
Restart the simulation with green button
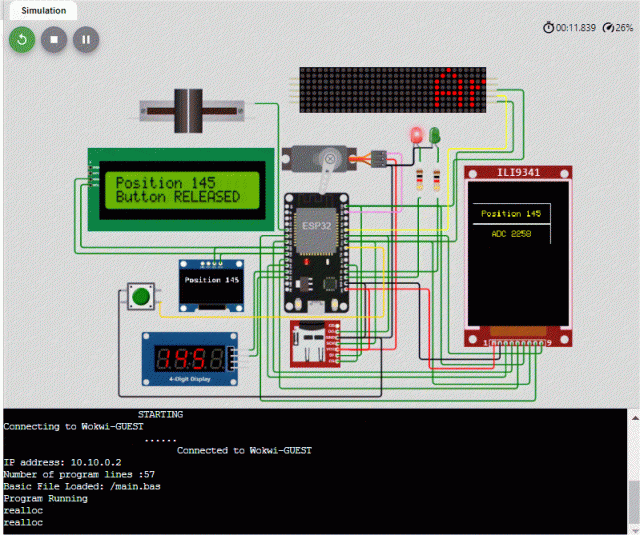[22, 40]
